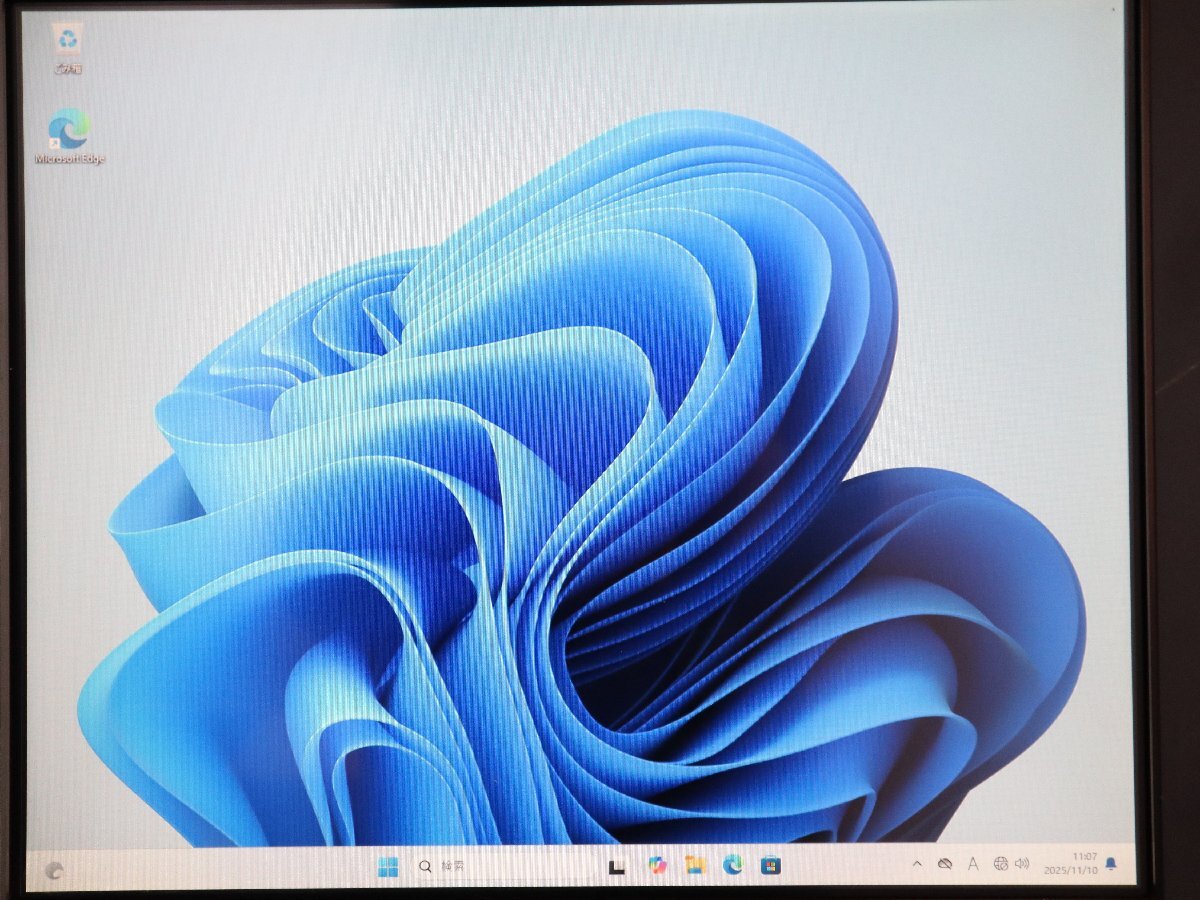Expand the hidden system tray icons
Viewport: 1200px width, 900px height.
click(917, 864)
